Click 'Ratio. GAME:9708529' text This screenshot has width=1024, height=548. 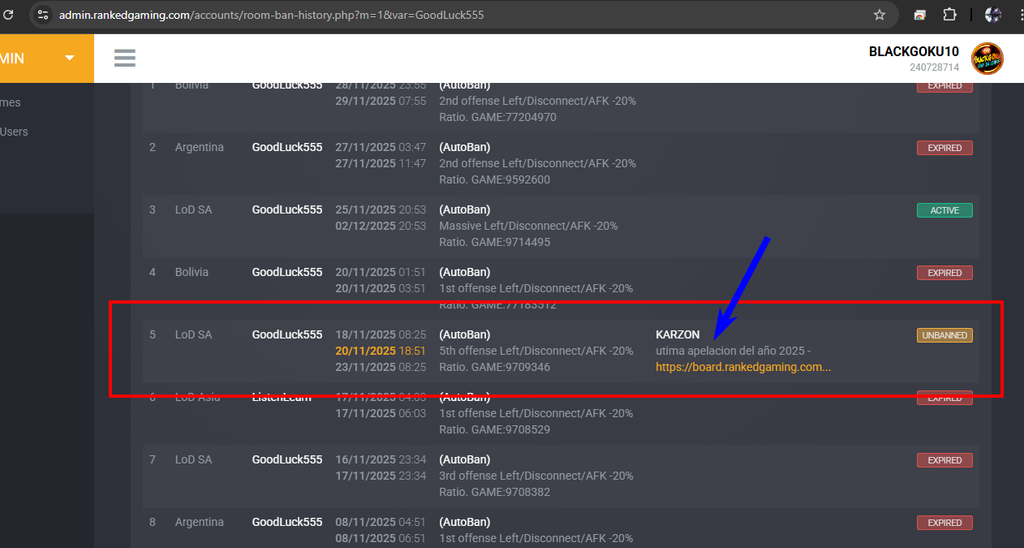494,429
